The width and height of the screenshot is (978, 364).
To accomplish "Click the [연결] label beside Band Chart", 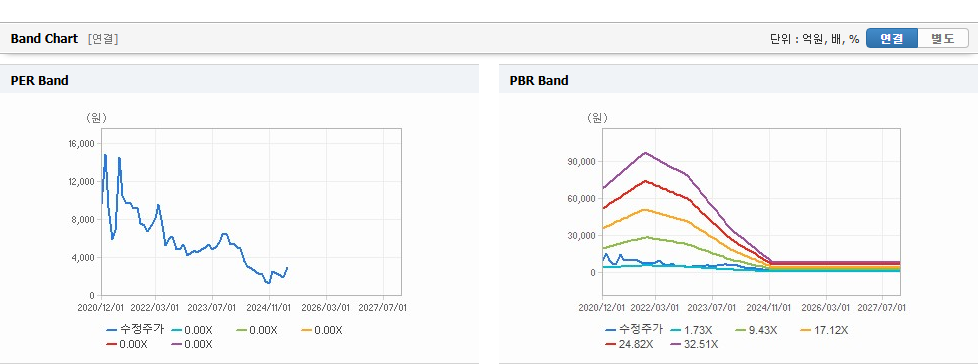I will coord(103,39).
